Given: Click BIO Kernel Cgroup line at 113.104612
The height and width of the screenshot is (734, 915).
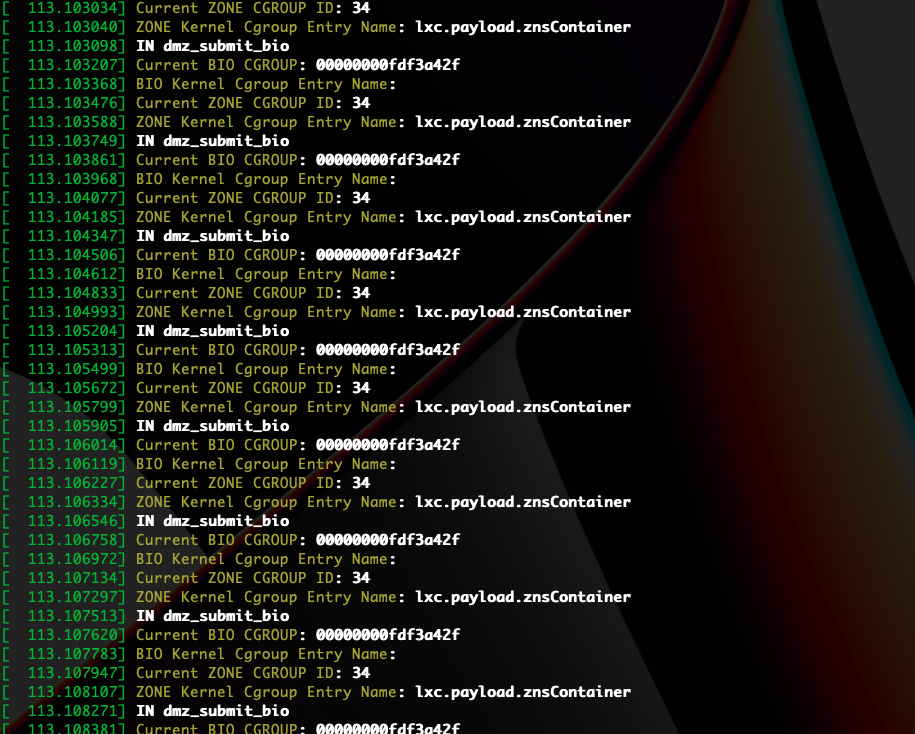Looking at the screenshot, I should pos(199,274).
